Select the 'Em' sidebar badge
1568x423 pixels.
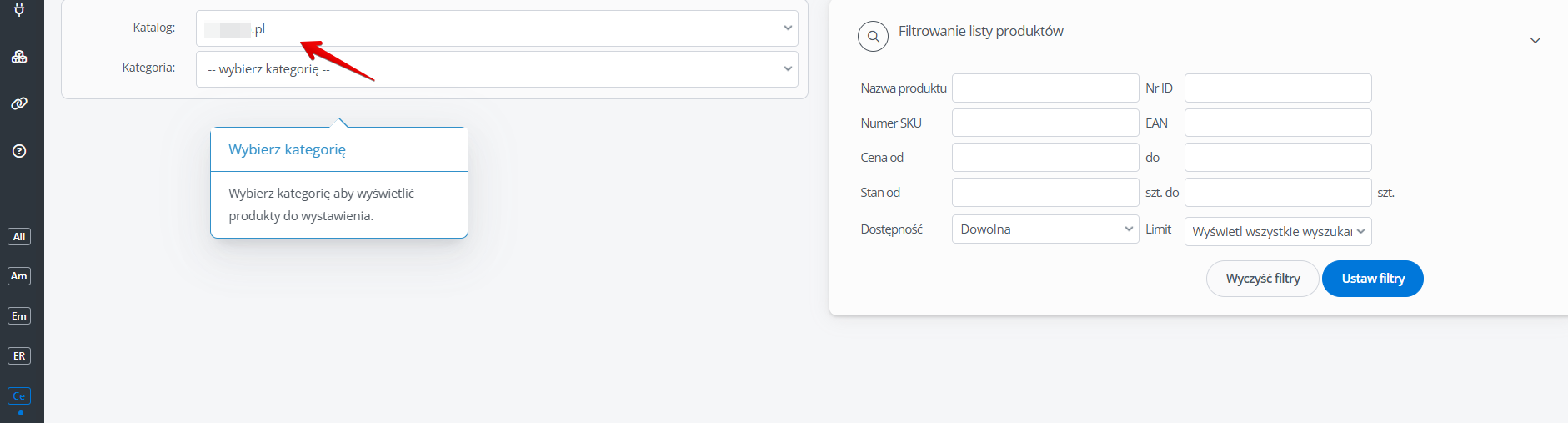coord(19,316)
